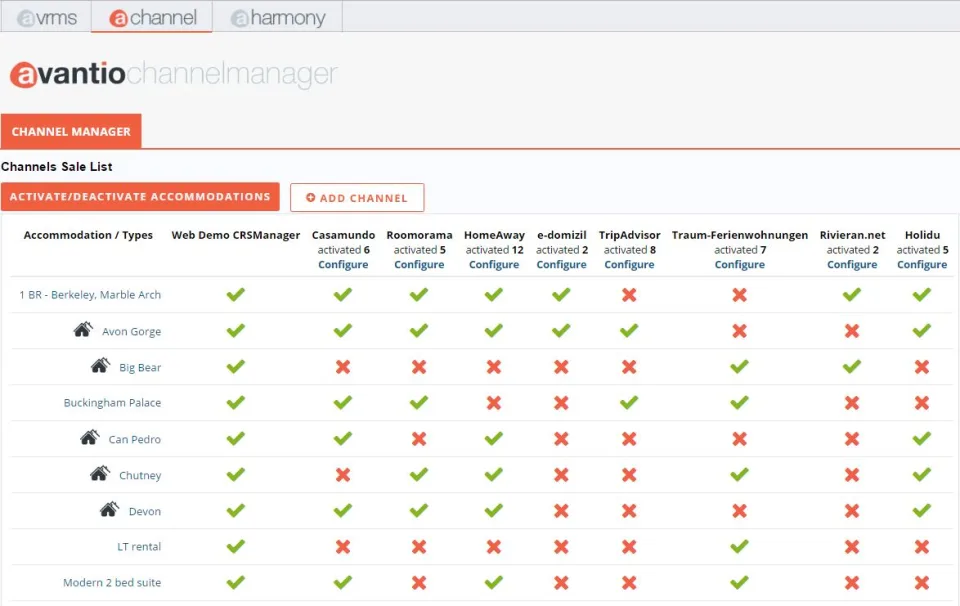Click Rivieran.net cross for Chutney
Viewport: 960px width, 606px height.
[x=852, y=475]
